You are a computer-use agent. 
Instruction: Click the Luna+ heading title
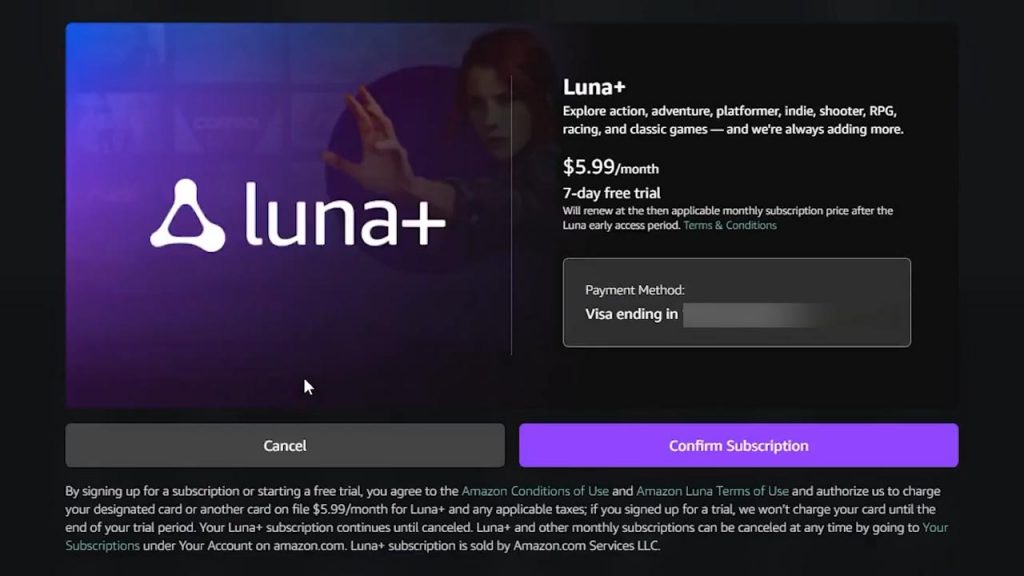click(x=594, y=87)
